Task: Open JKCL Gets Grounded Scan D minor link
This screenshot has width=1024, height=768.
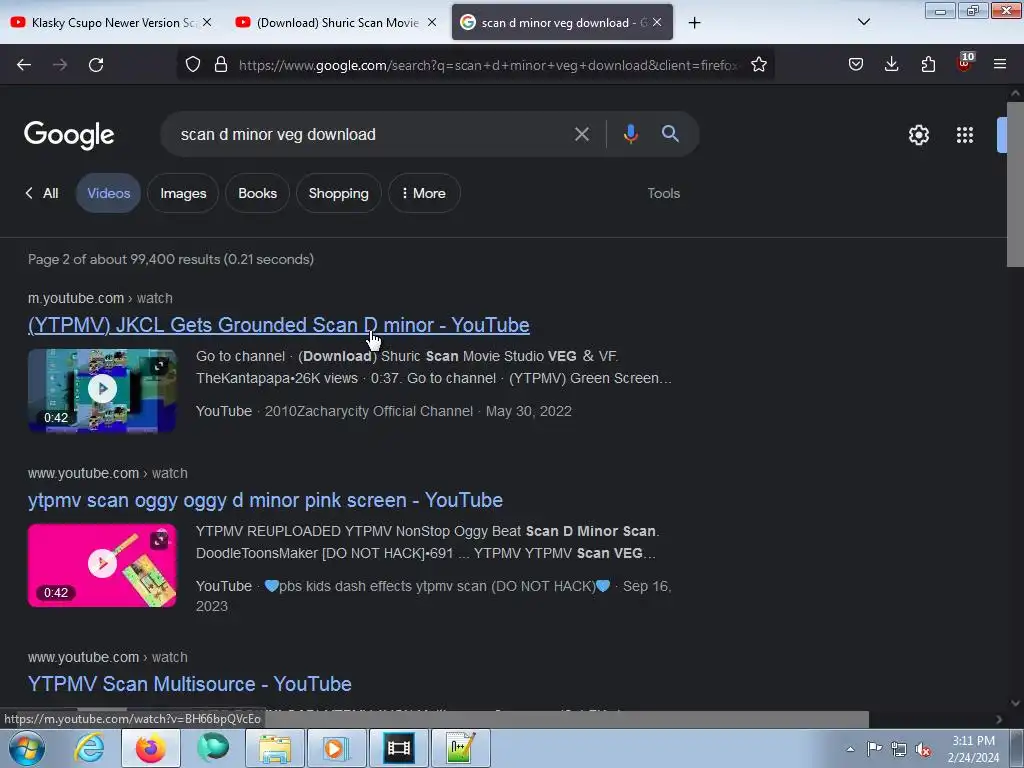Action: 278,325
